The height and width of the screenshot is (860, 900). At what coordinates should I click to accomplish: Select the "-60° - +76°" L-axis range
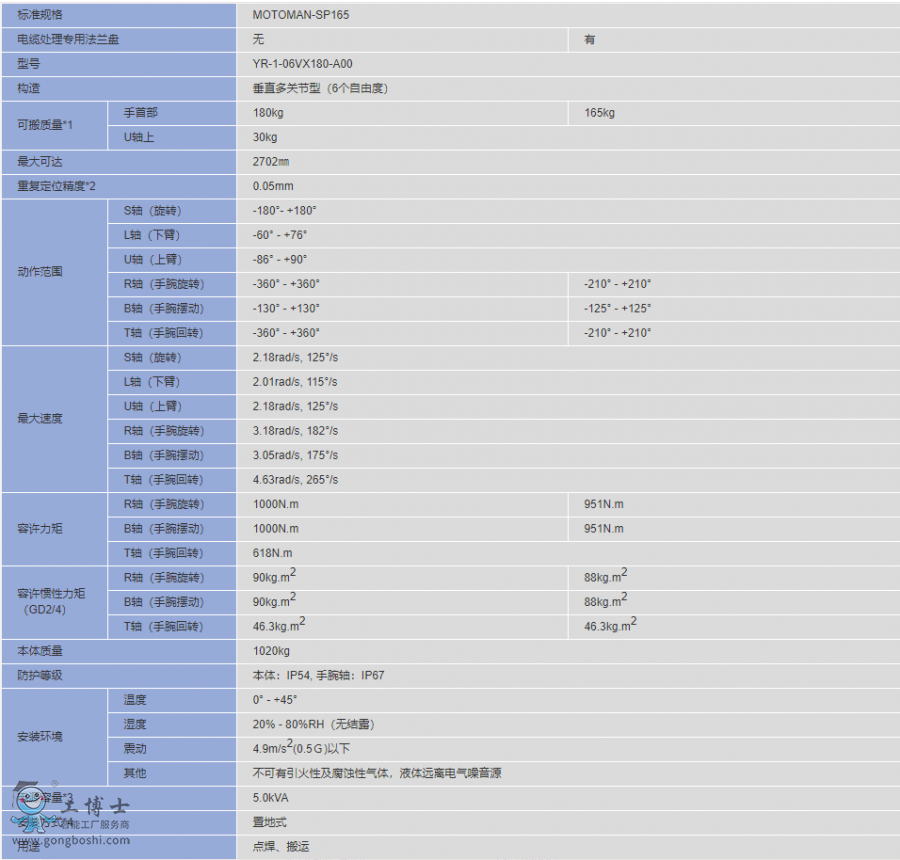click(280, 235)
